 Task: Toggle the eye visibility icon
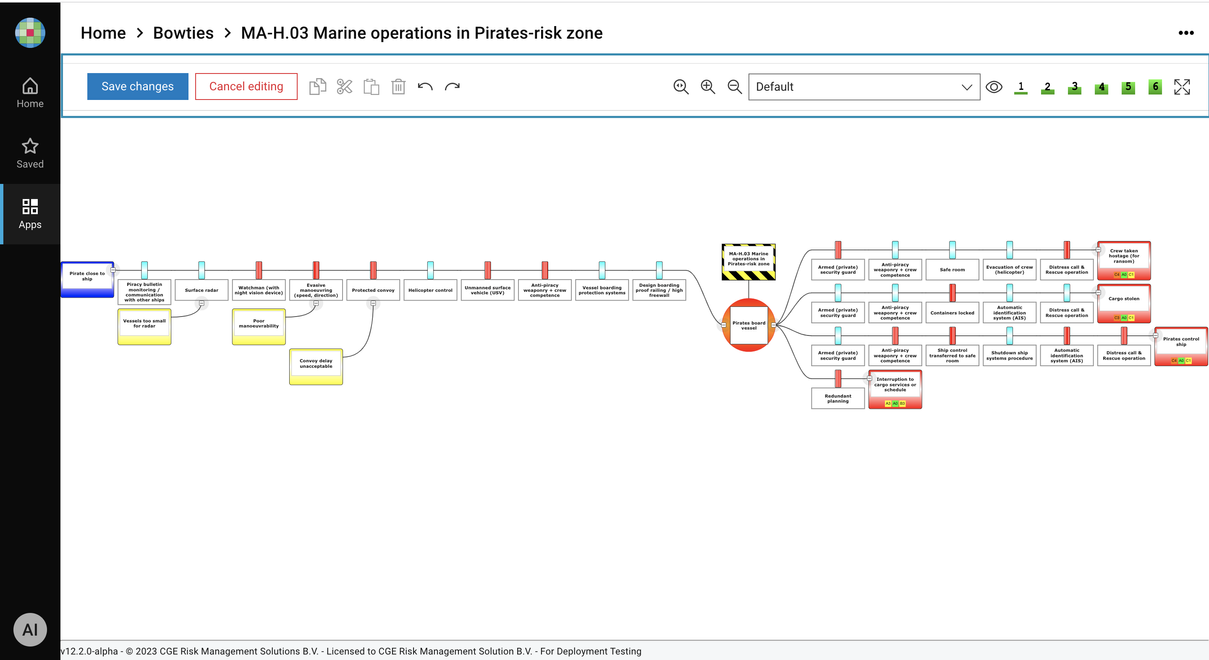coord(994,87)
